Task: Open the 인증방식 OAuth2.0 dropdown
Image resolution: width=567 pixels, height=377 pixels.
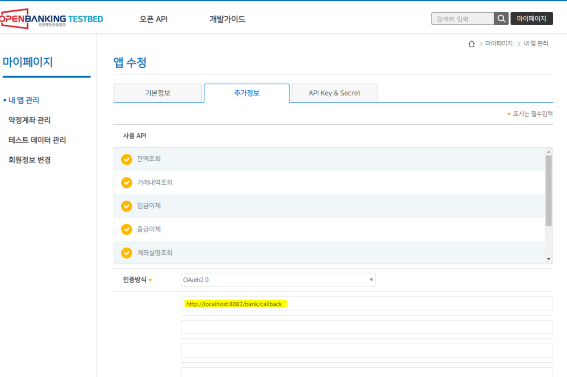Action: [278, 280]
